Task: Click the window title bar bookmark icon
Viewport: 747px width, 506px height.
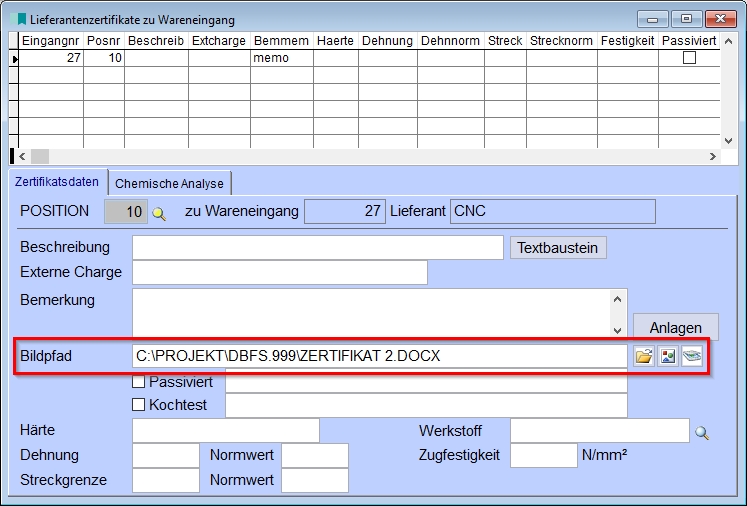Action: 21,19
